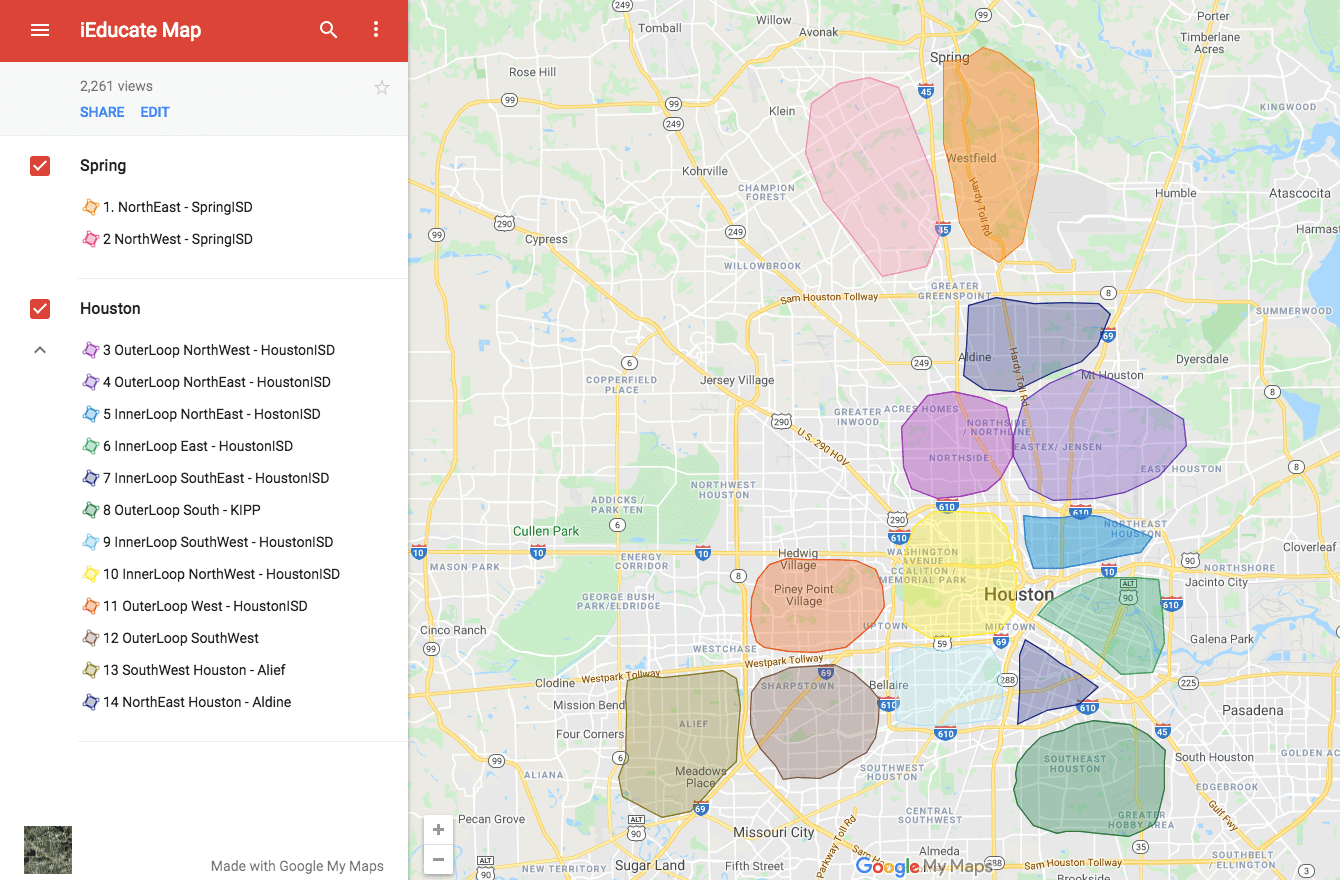Click the icon beside '14 NorthEast Houston - Aldine'

(x=90, y=702)
